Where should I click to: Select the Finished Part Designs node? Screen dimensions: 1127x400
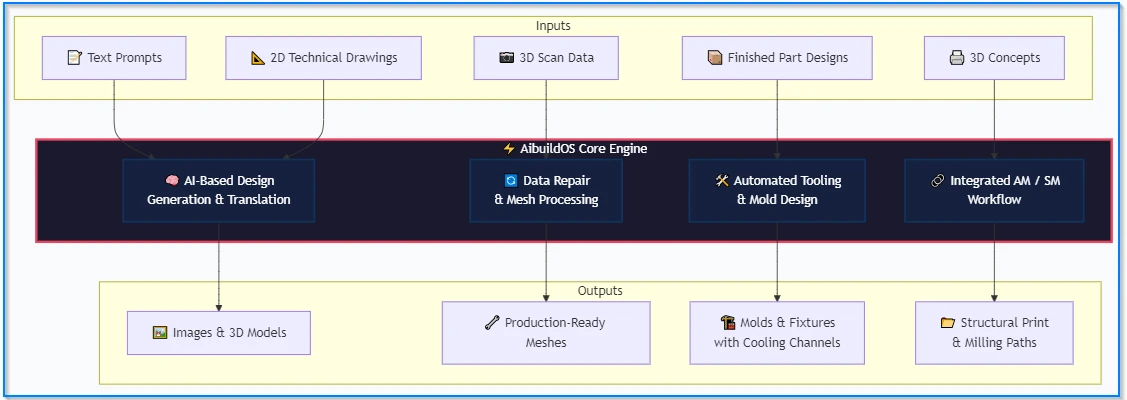click(x=777, y=57)
